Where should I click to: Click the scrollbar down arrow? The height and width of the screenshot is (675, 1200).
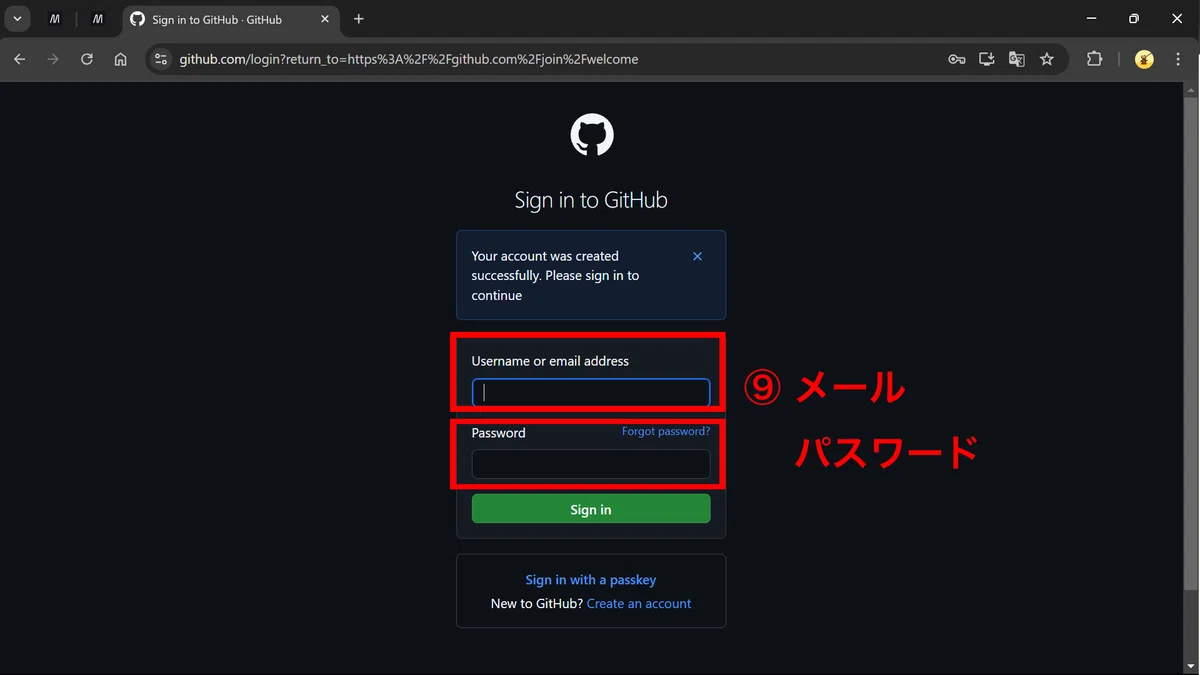point(1191,667)
